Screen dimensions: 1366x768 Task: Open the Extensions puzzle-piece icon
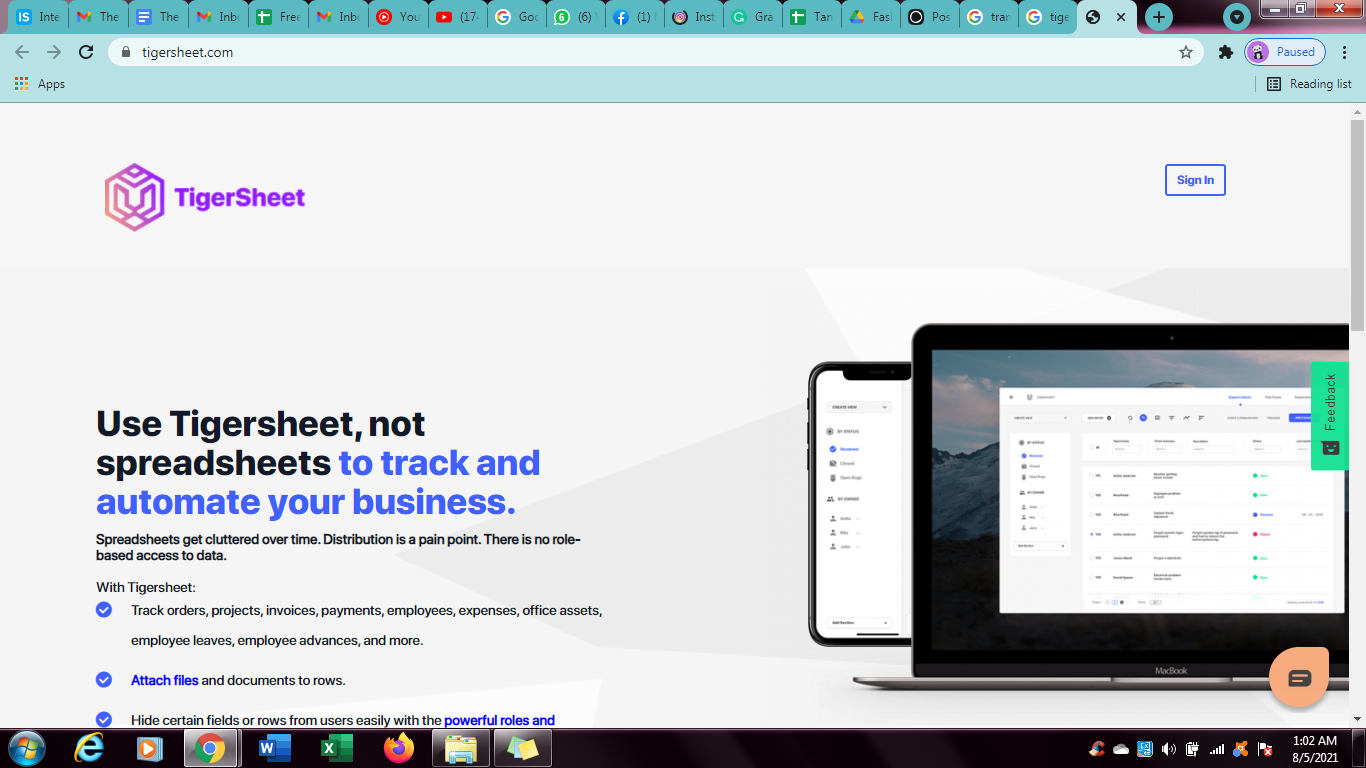(1226, 52)
